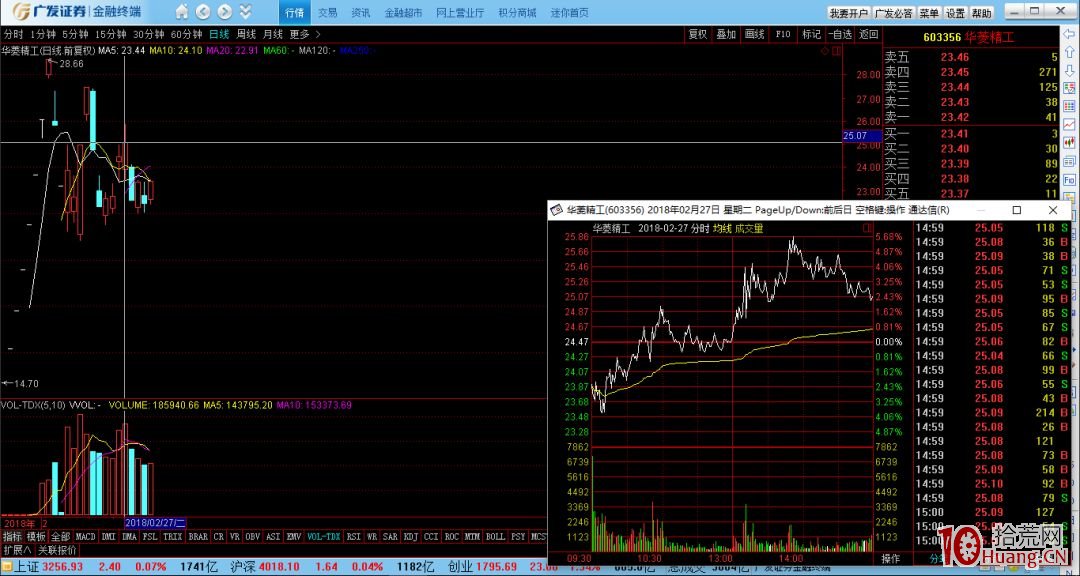Expand the 扩展∧ panel

pyautogui.click(x=17, y=550)
